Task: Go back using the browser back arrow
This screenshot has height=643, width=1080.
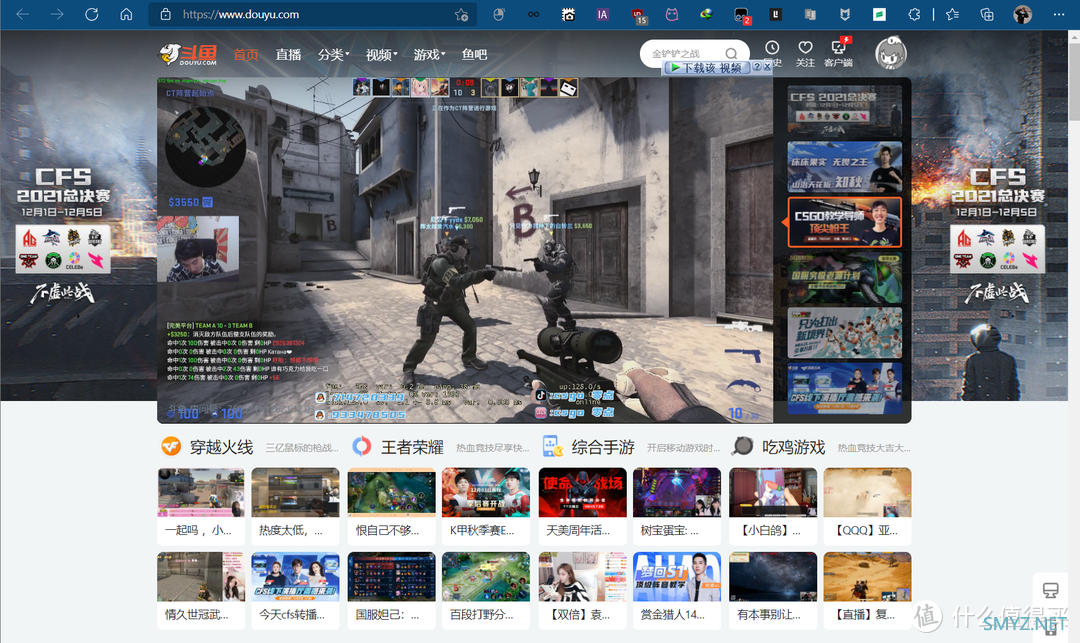Action: pyautogui.click(x=23, y=14)
